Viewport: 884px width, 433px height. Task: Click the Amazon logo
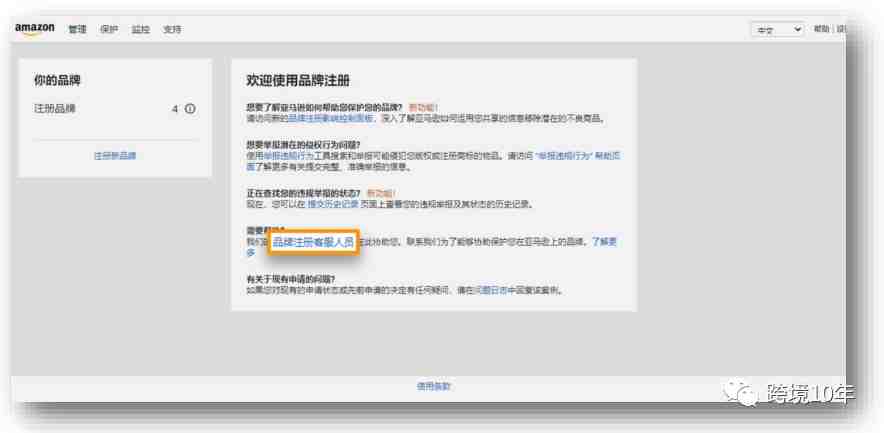tap(35, 29)
